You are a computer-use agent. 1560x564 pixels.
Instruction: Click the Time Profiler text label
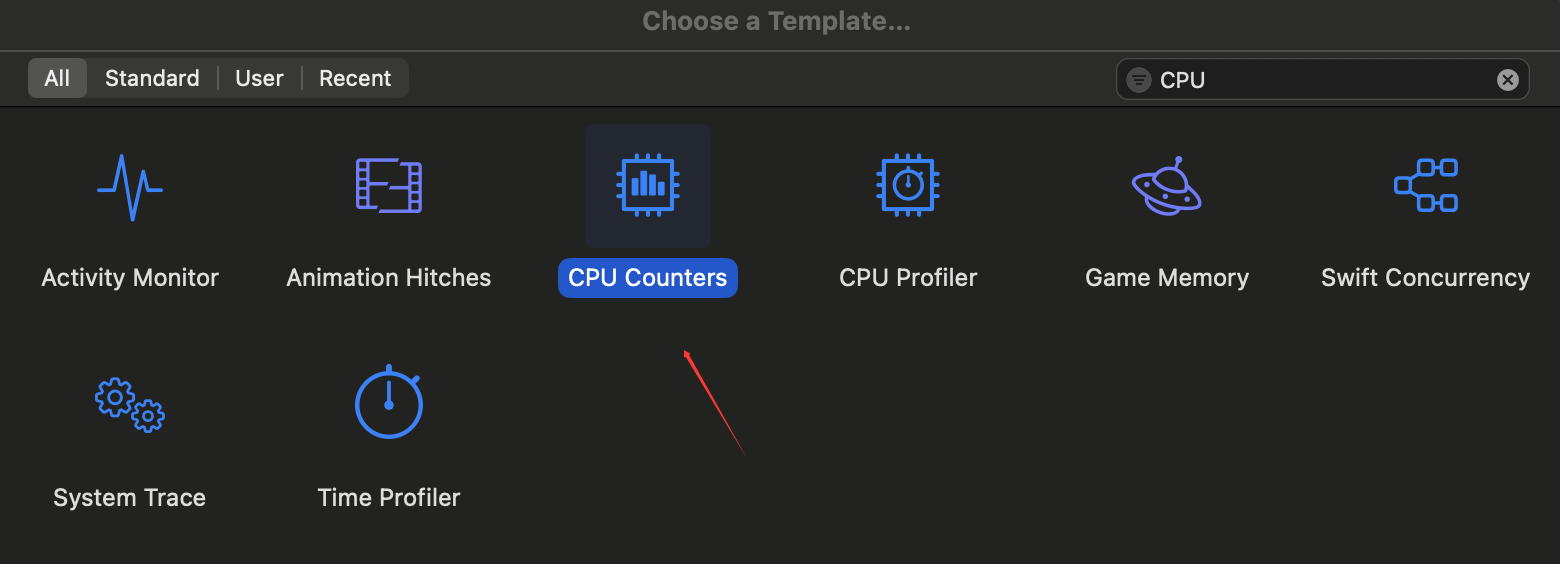[389, 498]
